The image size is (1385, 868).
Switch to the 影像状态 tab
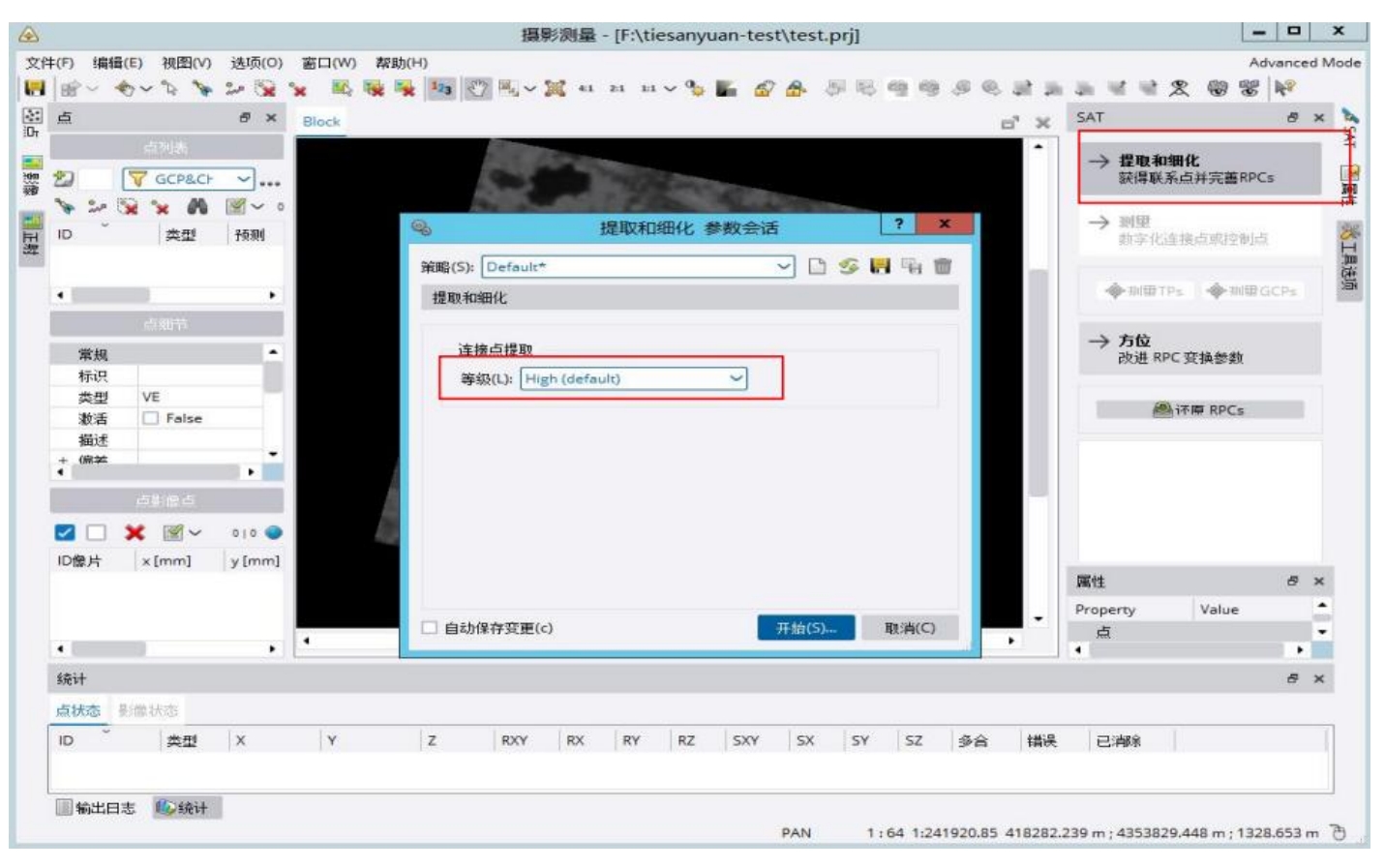(x=148, y=710)
